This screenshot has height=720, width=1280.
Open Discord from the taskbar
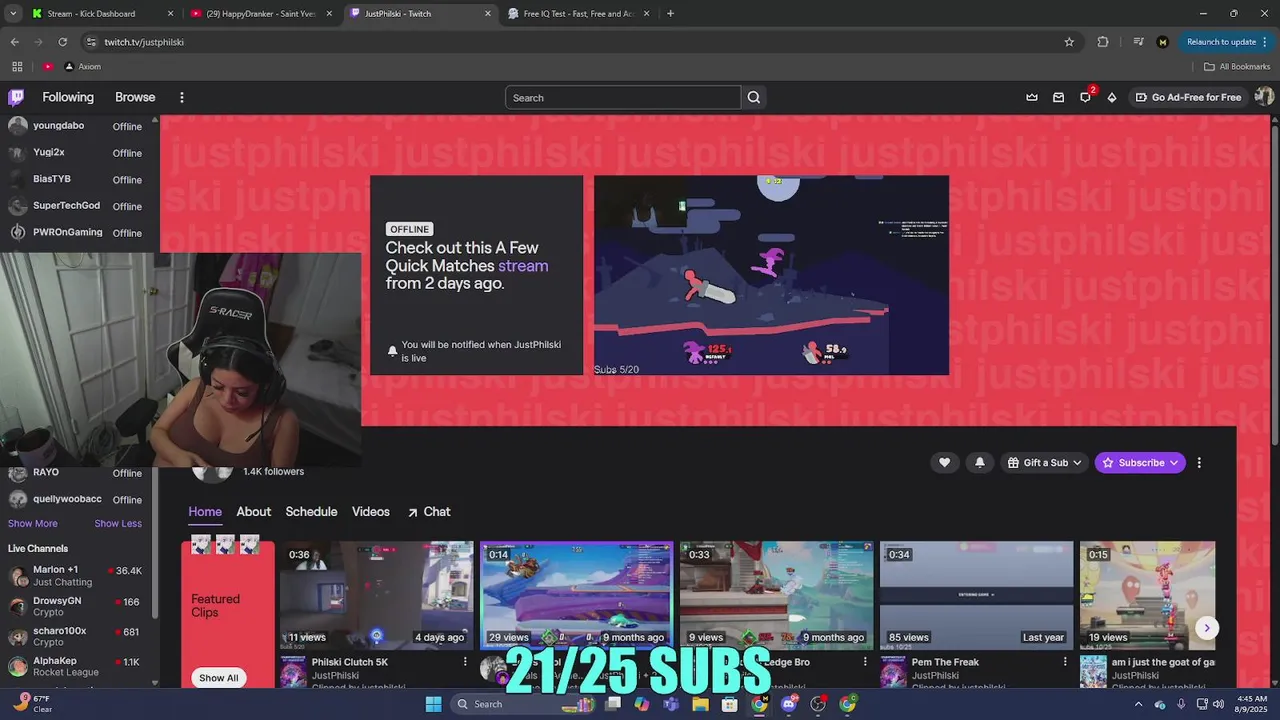(x=788, y=704)
